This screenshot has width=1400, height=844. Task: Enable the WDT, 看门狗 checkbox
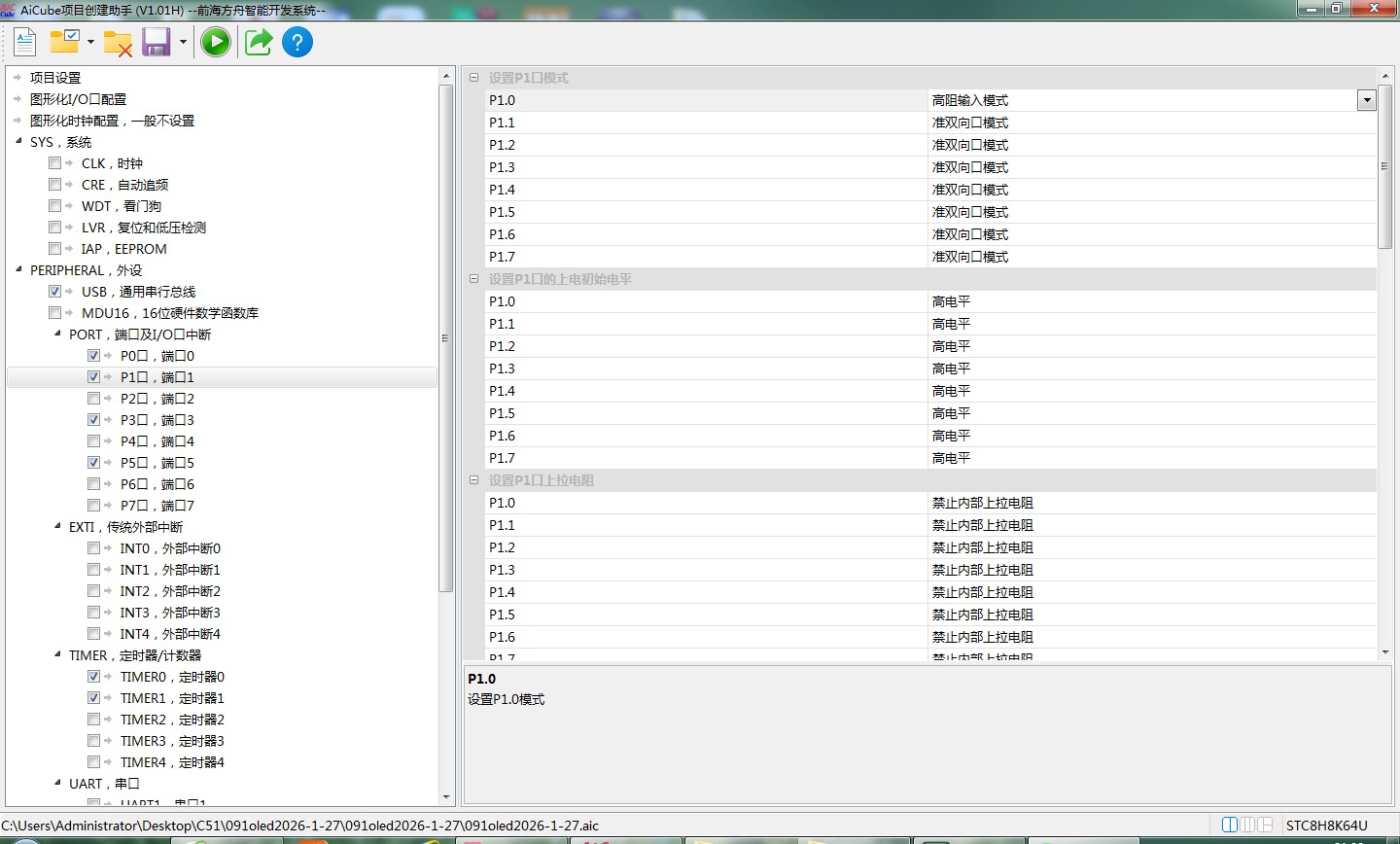click(54, 206)
